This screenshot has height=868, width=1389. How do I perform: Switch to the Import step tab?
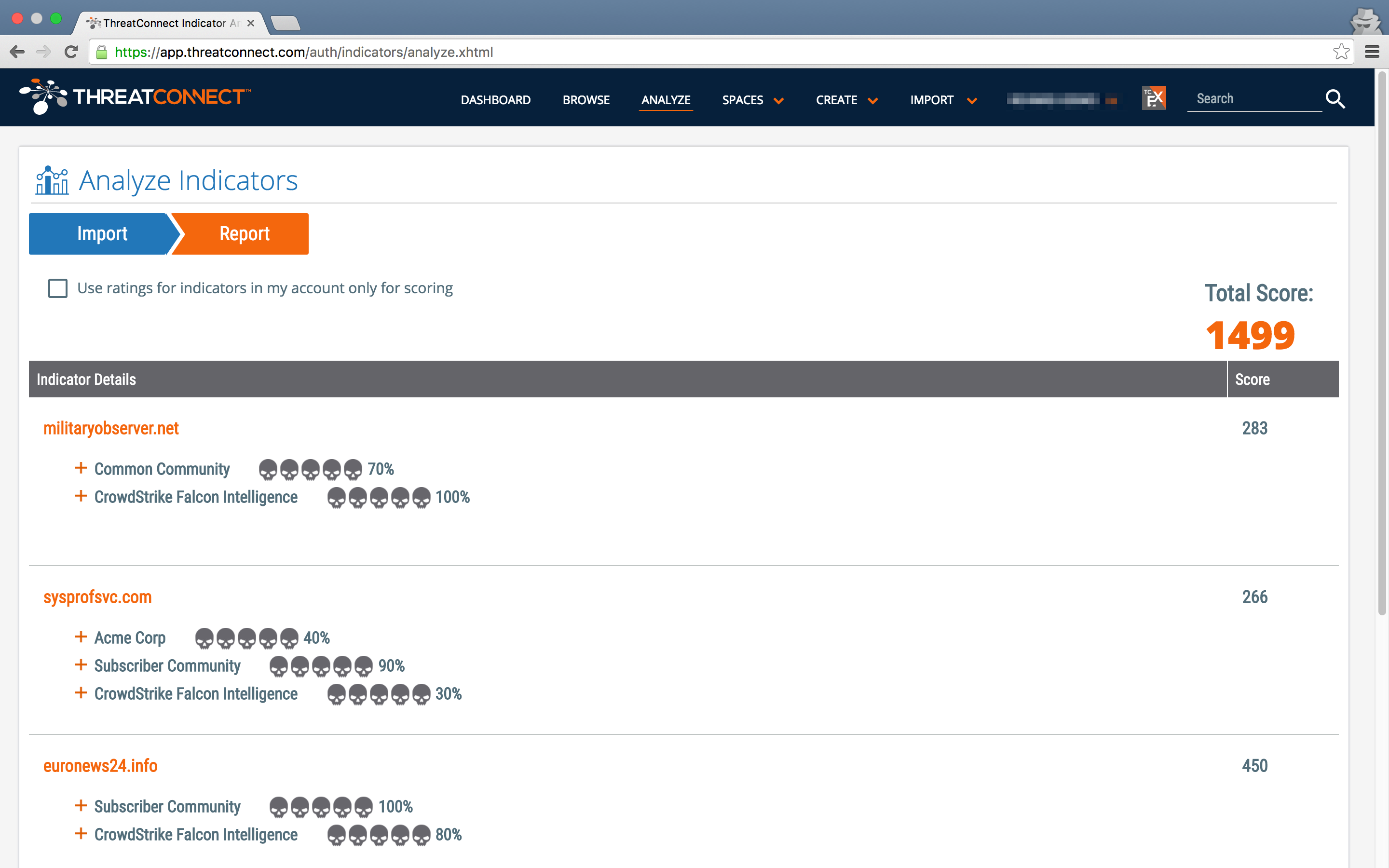click(x=102, y=234)
